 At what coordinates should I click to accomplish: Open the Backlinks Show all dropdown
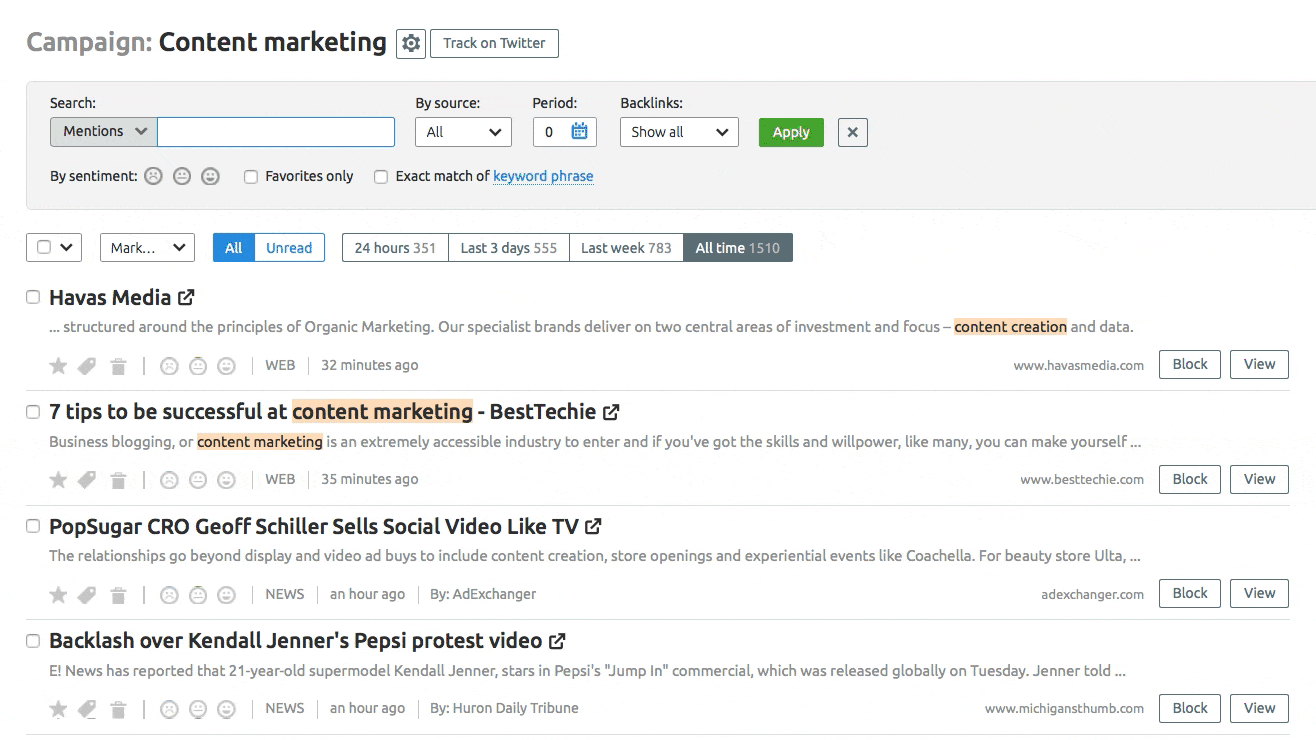679,132
